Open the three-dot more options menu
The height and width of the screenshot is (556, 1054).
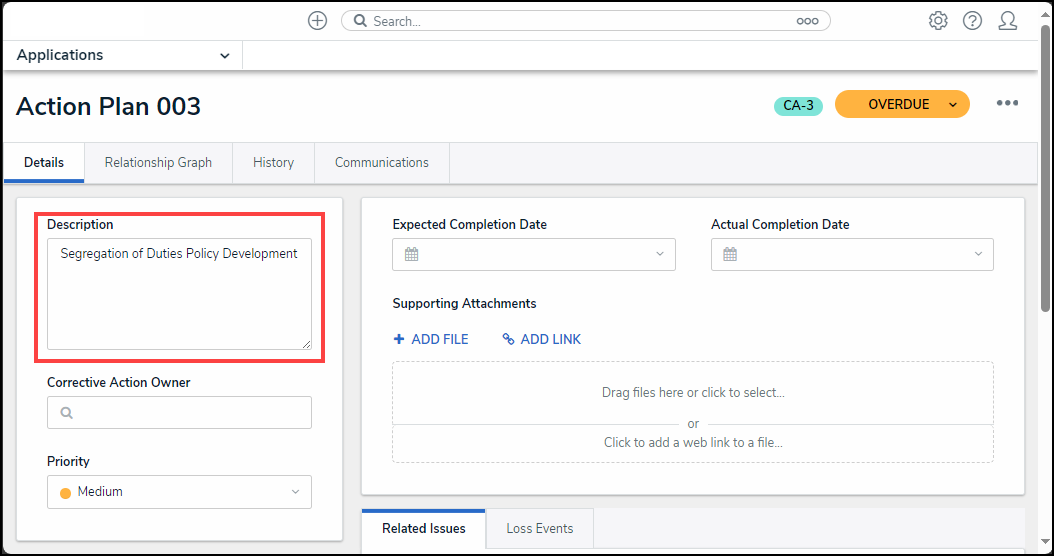click(x=1007, y=104)
